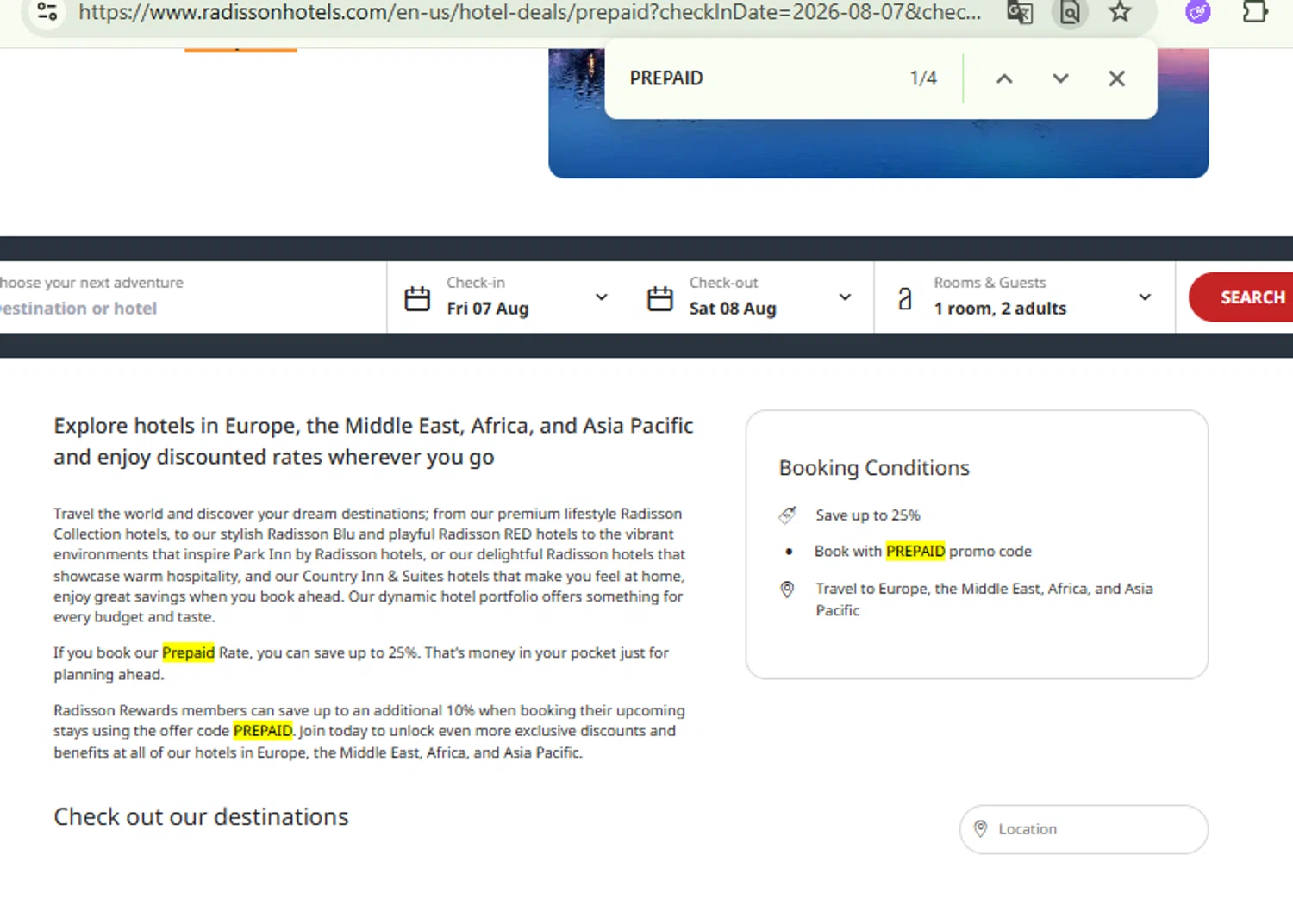
Task: Focus the destination or hotel field
Action: tap(193, 297)
